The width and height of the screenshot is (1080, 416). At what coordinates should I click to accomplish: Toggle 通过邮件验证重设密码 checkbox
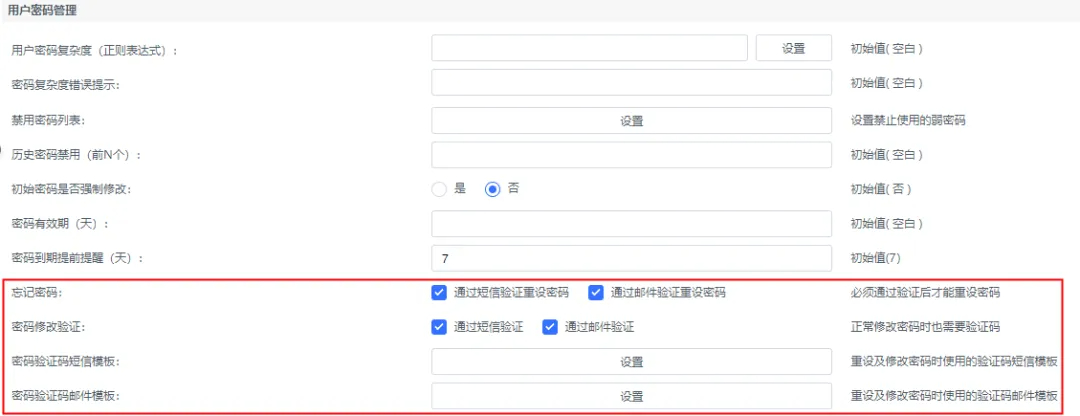[596, 292]
